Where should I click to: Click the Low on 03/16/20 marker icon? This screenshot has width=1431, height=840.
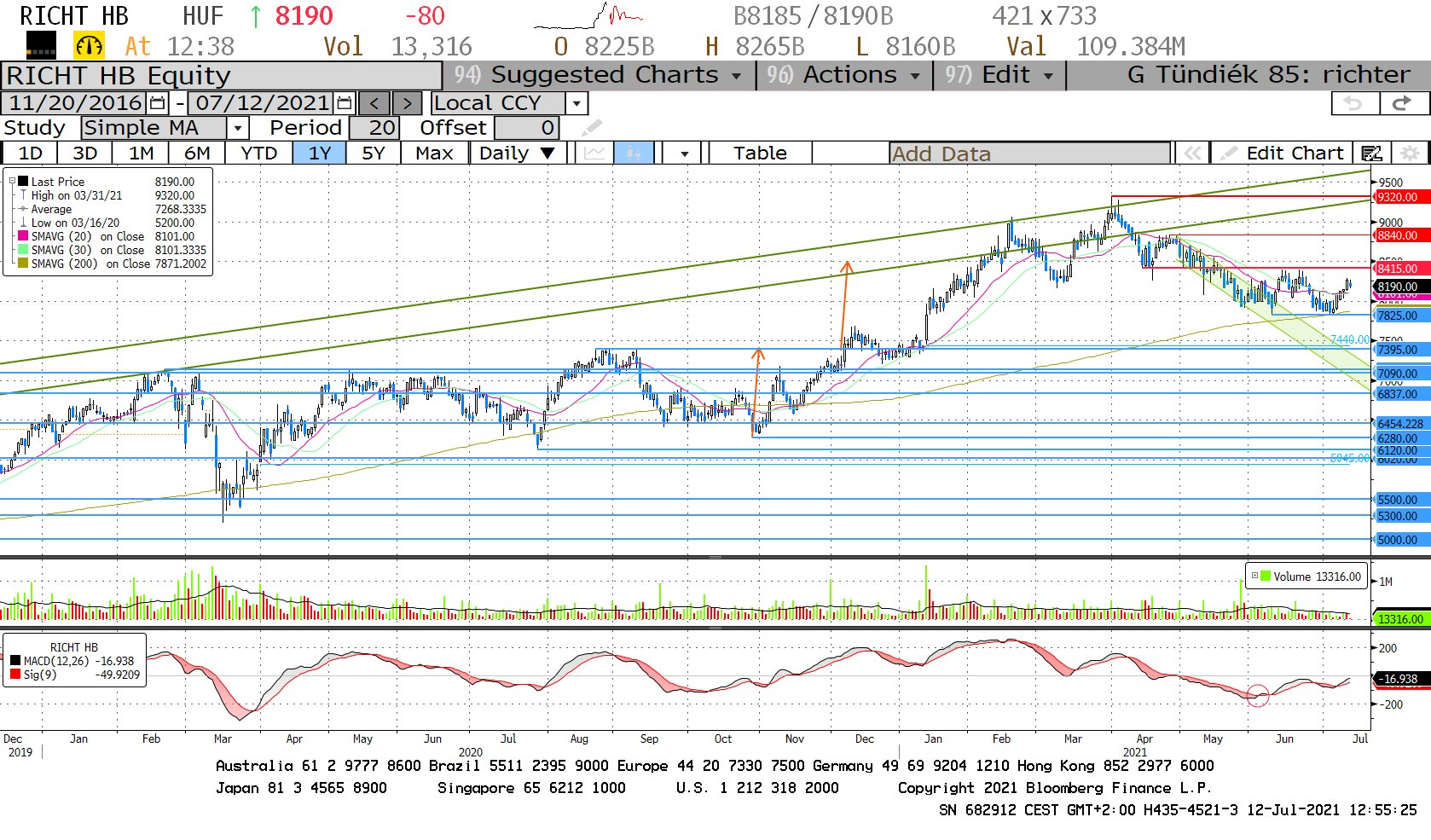tap(23, 223)
